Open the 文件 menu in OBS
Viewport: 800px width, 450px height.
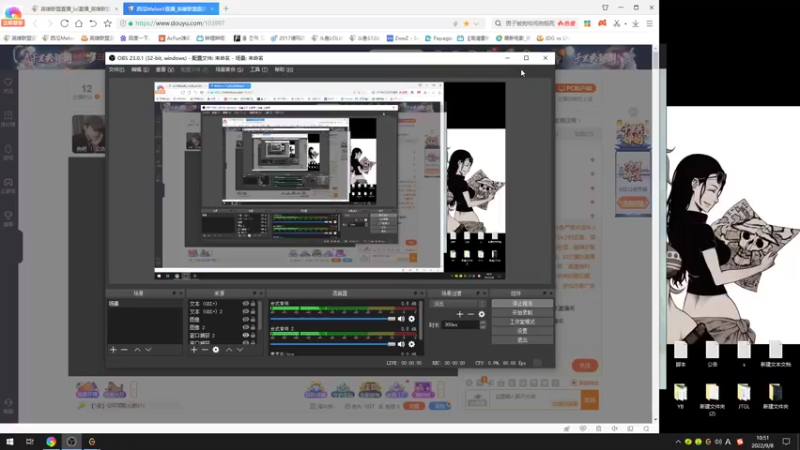point(116,70)
